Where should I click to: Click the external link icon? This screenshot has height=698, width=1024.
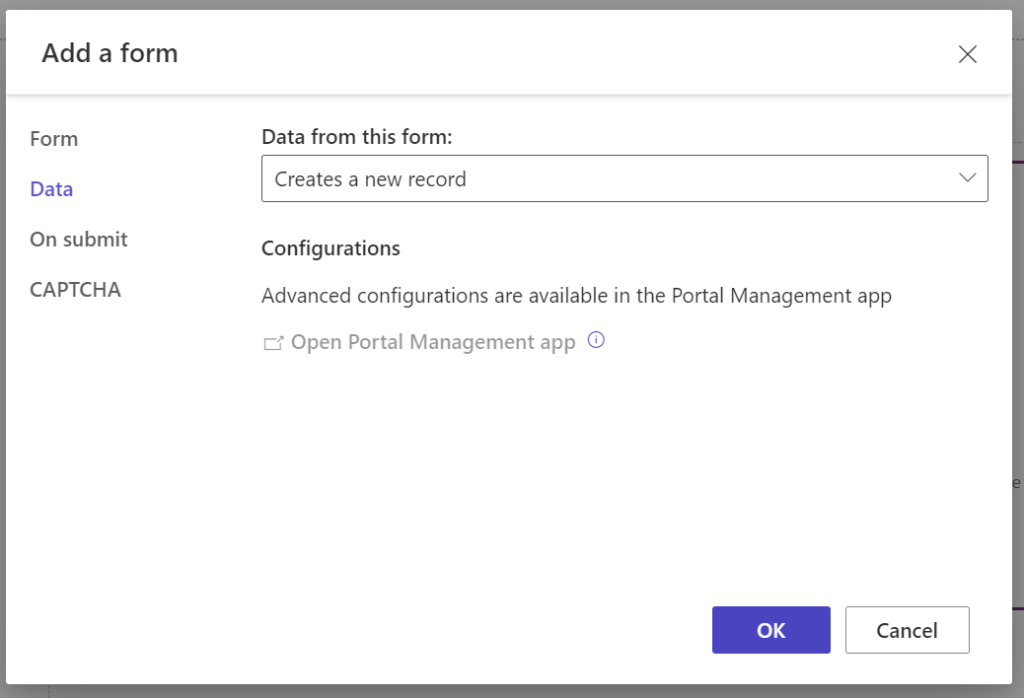click(x=274, y=343)
